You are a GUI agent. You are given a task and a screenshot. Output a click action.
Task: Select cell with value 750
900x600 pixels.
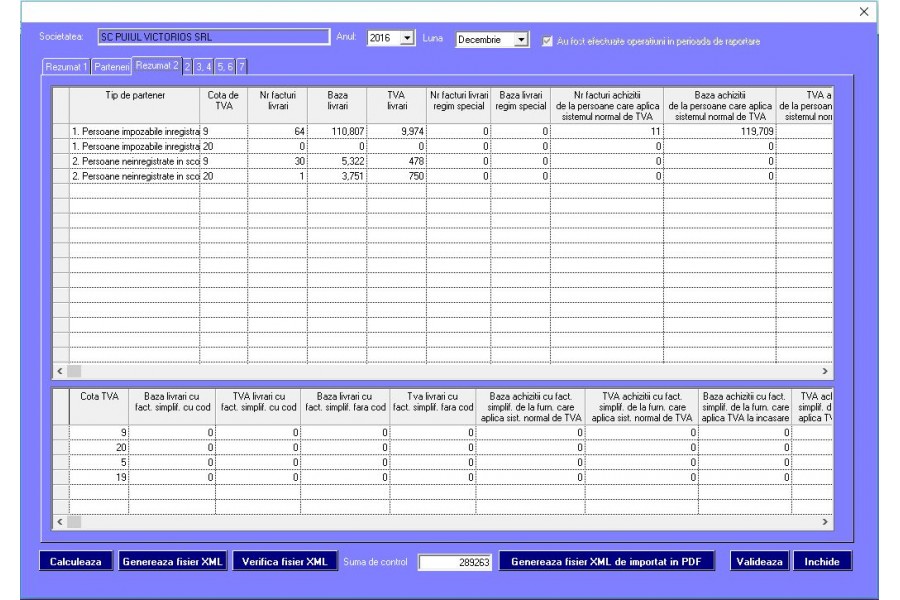click(x=397, y=176)
